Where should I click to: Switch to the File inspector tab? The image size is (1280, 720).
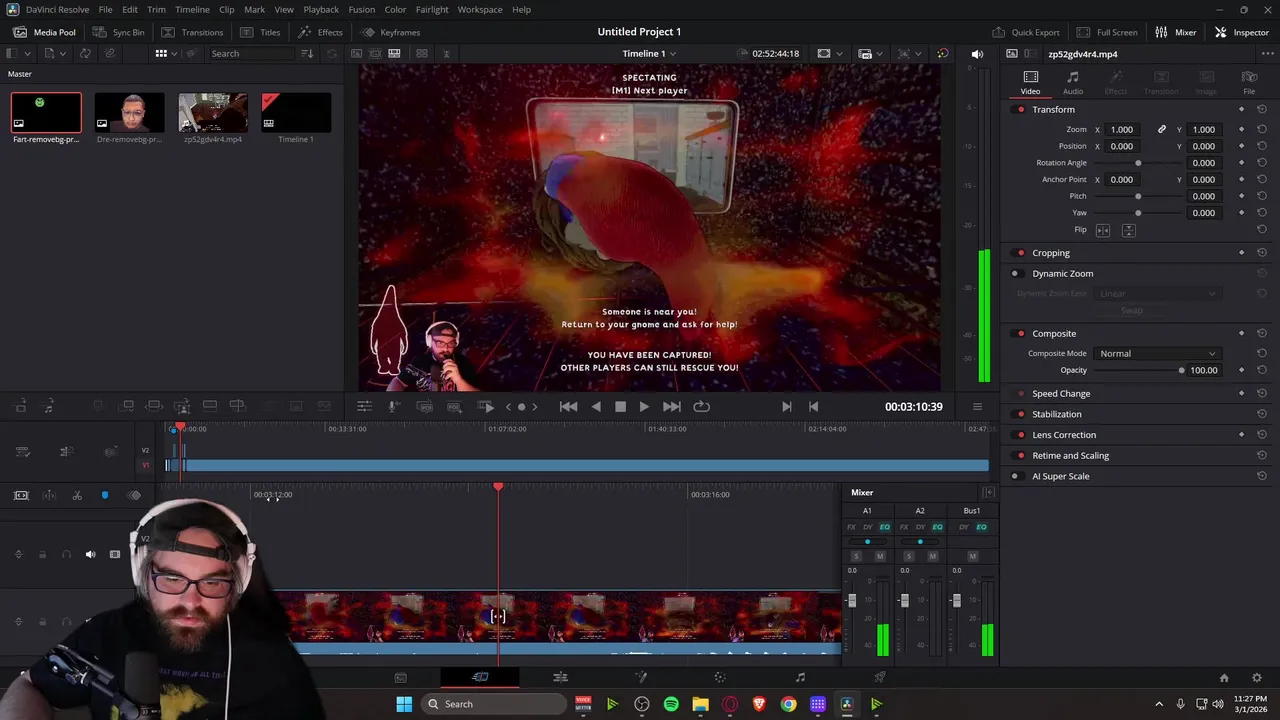[1249, 83]
